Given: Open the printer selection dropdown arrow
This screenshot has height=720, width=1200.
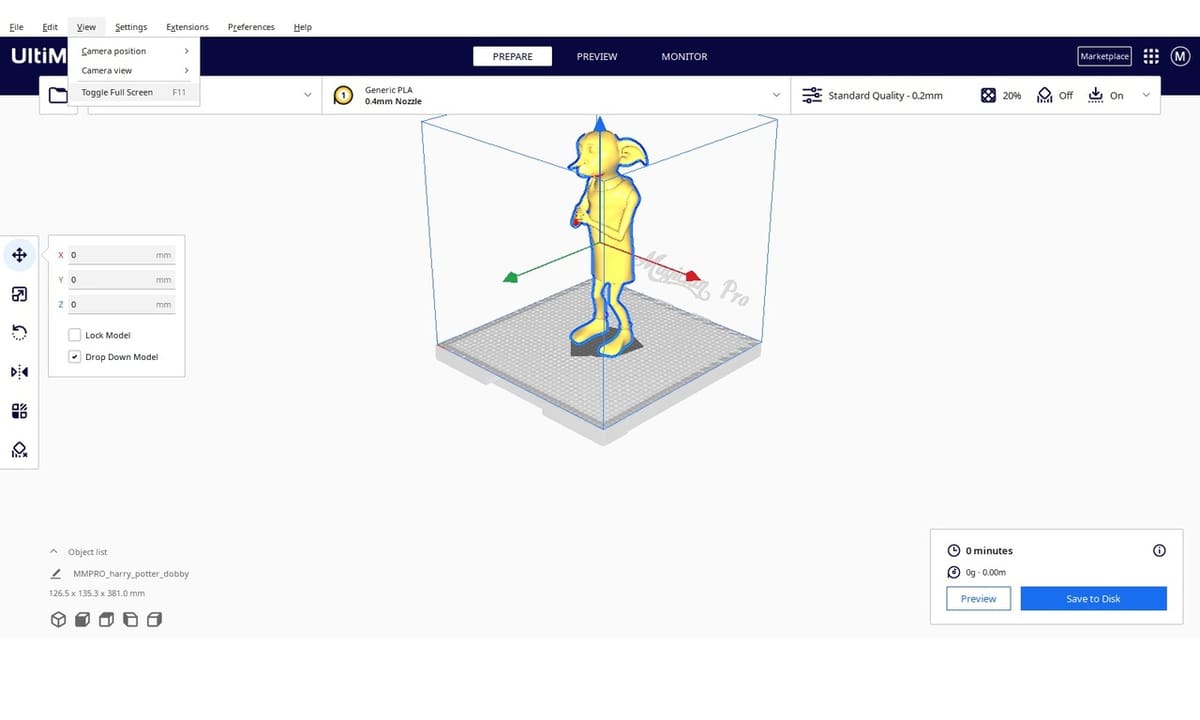Looking at the screenshot, I should 307,95.
